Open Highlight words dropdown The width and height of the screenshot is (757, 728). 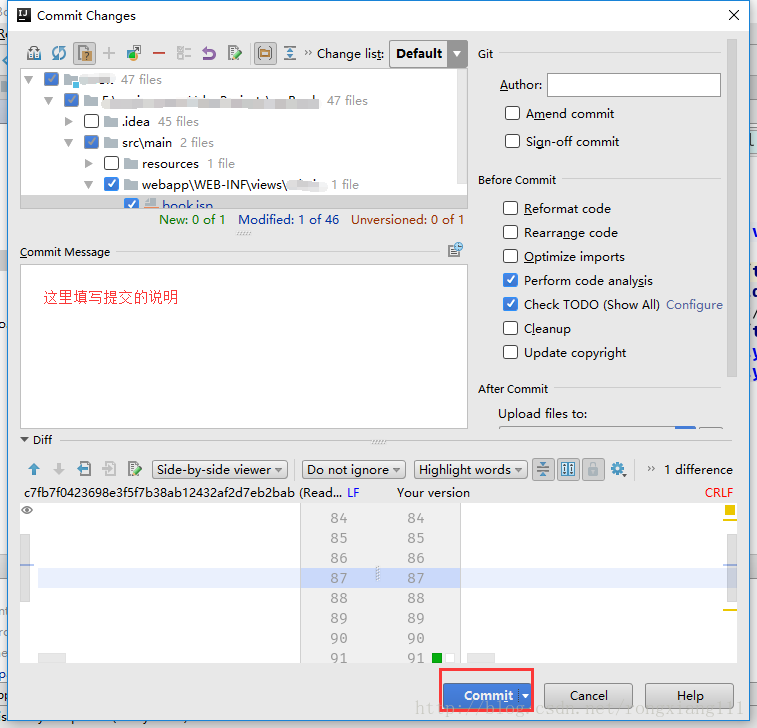470,469
